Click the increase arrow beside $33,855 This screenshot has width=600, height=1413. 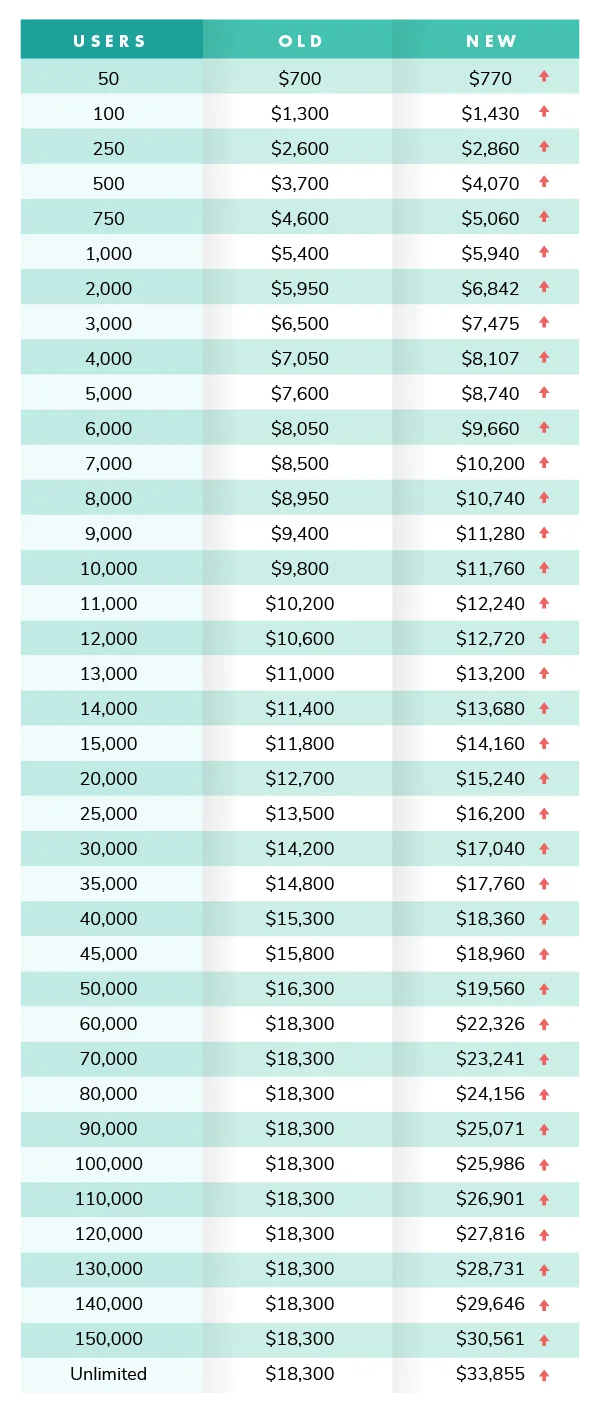(544, 1375)
